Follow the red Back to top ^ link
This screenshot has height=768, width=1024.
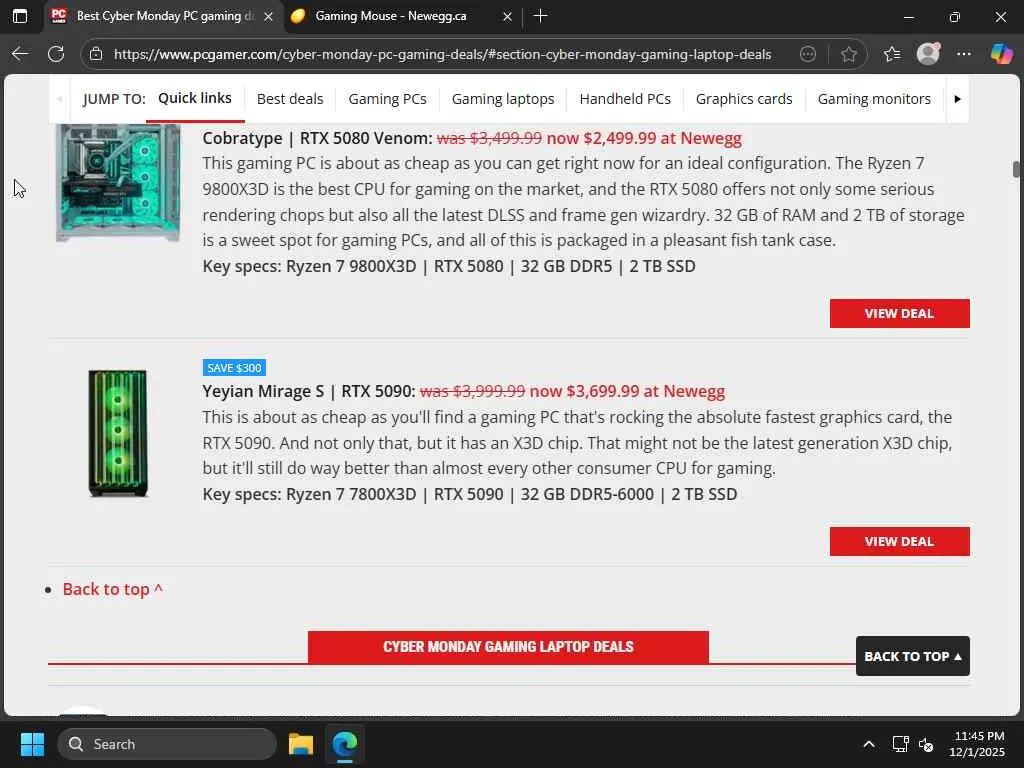(x=112, y=589)
